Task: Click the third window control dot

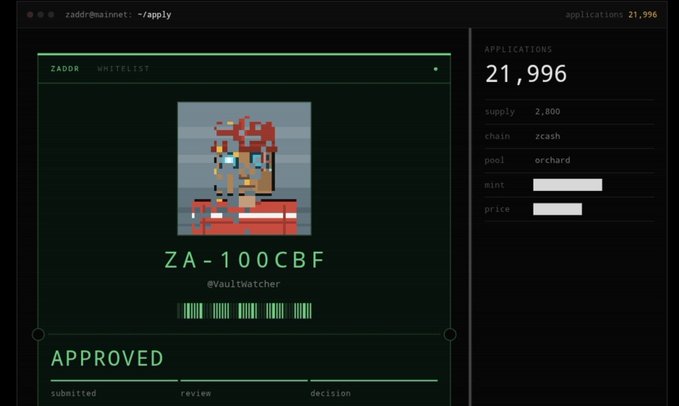Action: [x=51, y=15]
